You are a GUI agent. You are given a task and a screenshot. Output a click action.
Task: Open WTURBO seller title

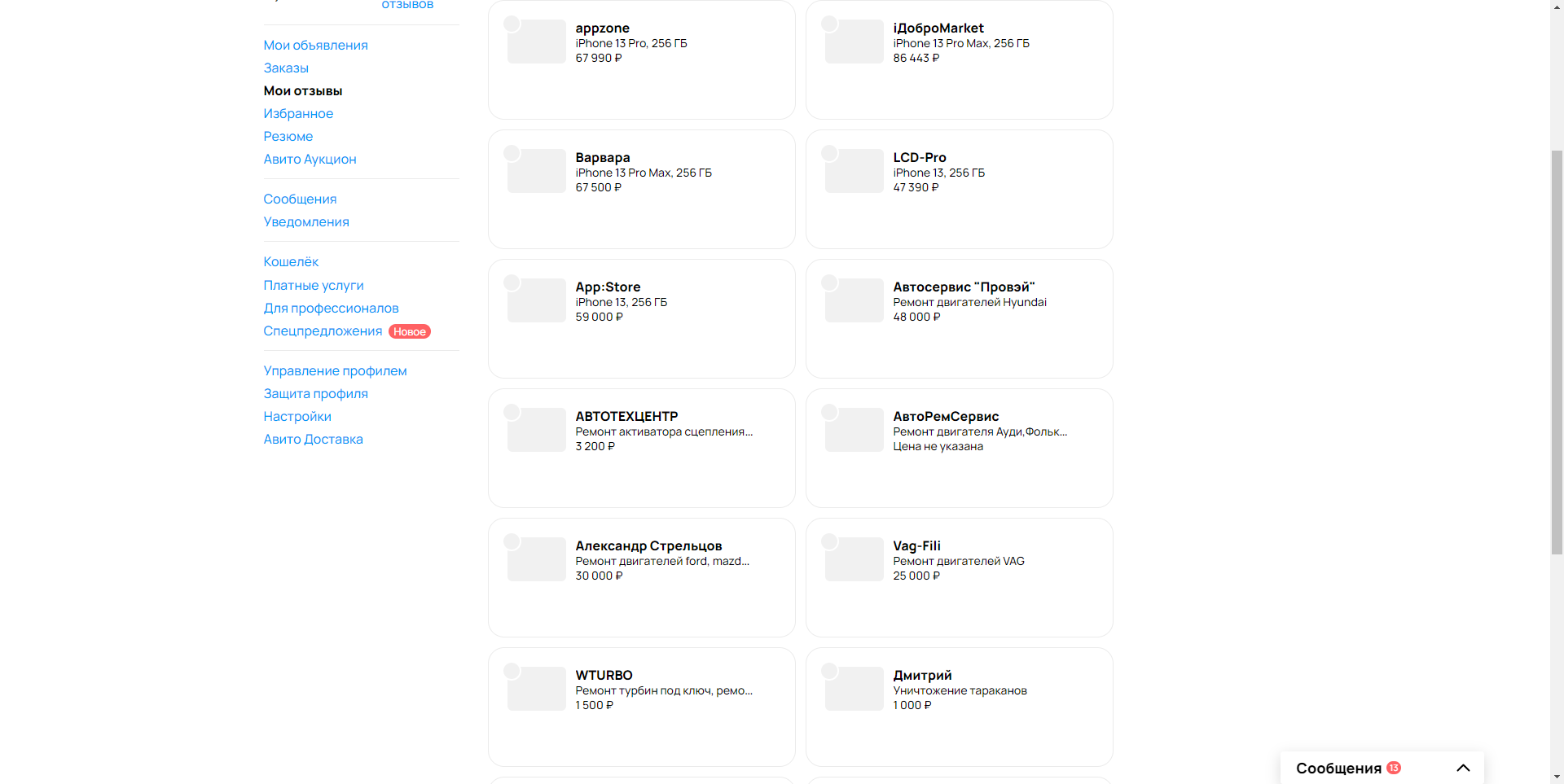click(604, 675)
